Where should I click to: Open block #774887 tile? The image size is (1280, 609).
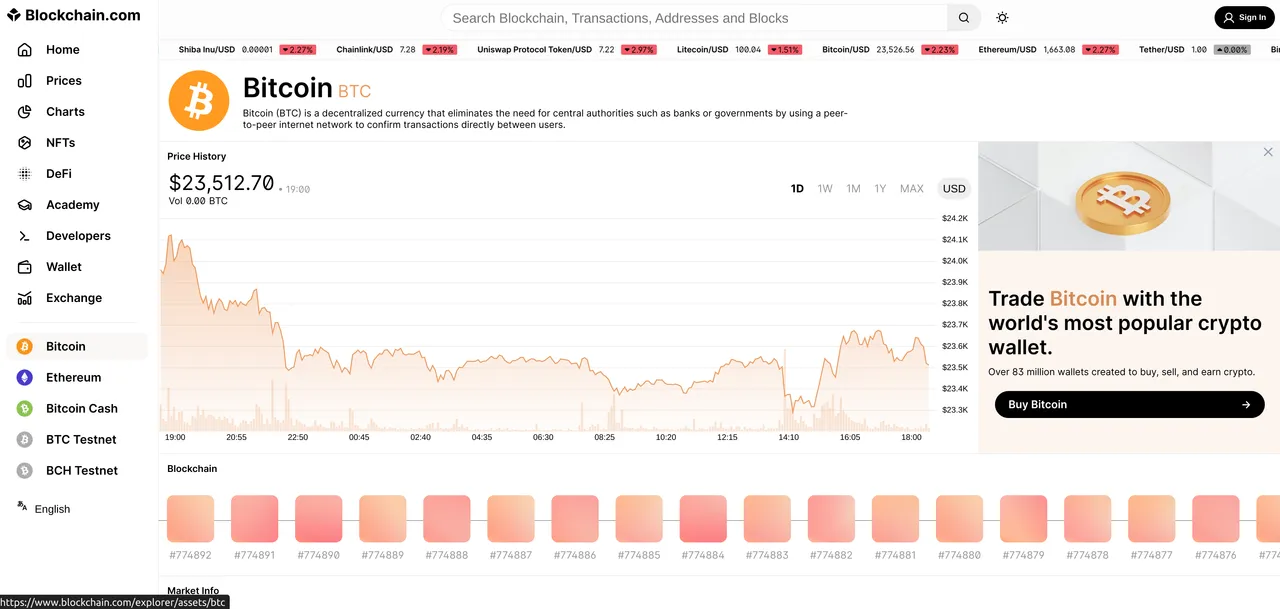[x=510, y=519]
